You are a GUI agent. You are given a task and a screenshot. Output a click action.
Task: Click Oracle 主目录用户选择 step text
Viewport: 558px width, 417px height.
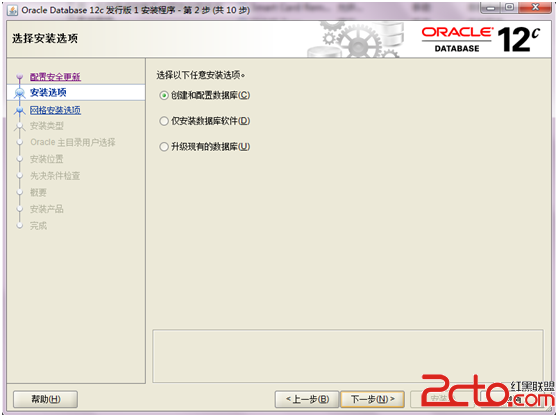click(73, 142)
